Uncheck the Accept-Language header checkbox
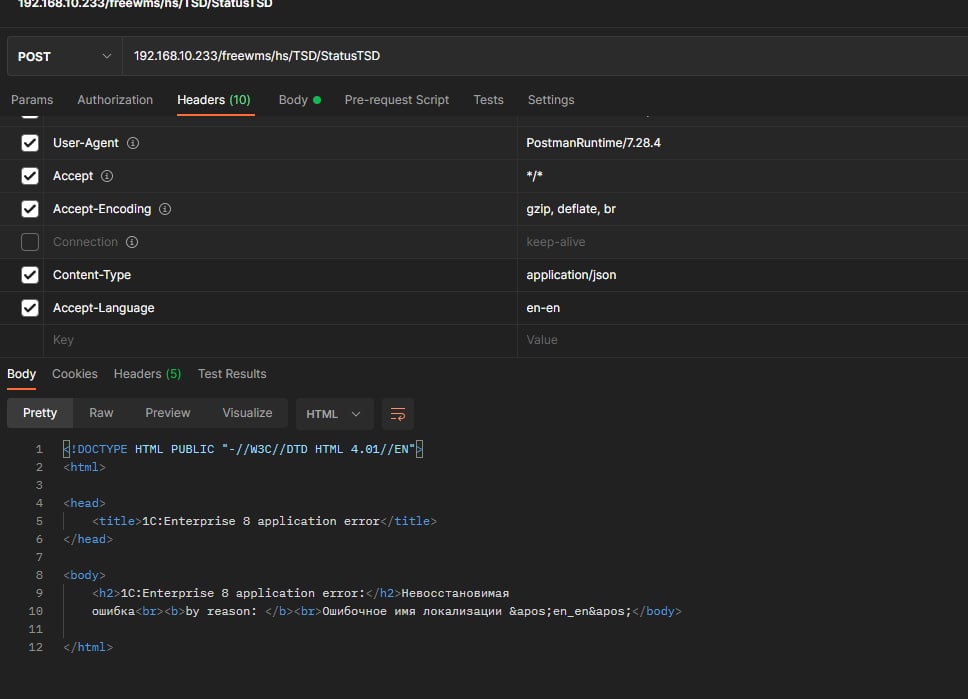Viewport: 968px width, 699px height. (30, 308)
